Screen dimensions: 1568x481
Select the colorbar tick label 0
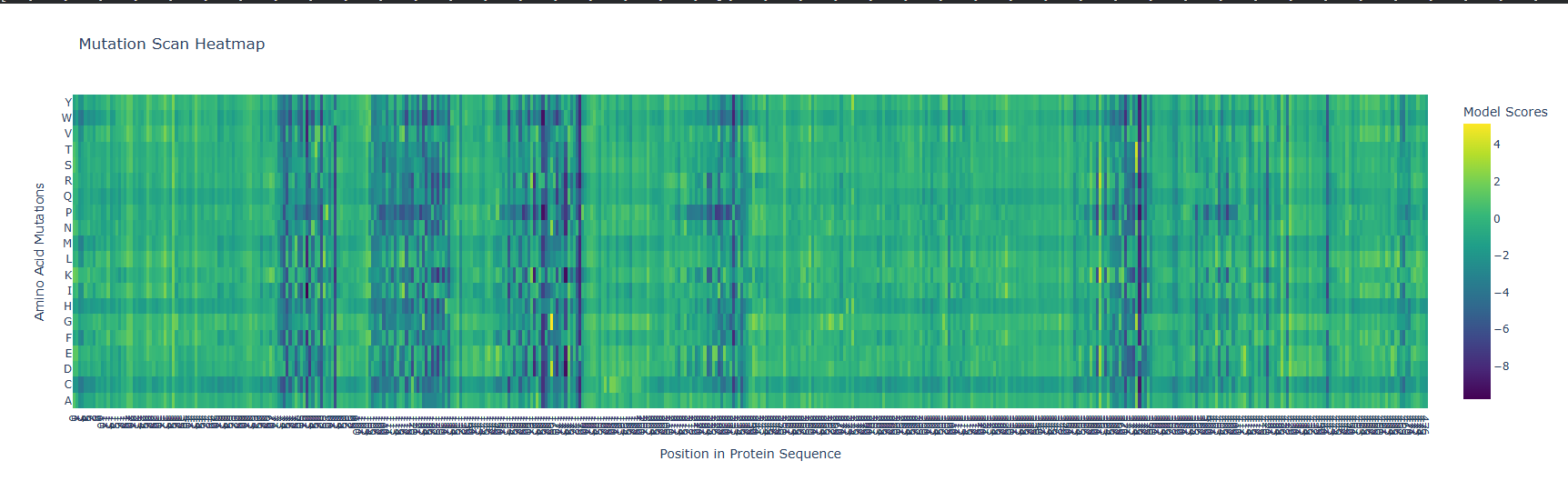[x=1497, y=218]
